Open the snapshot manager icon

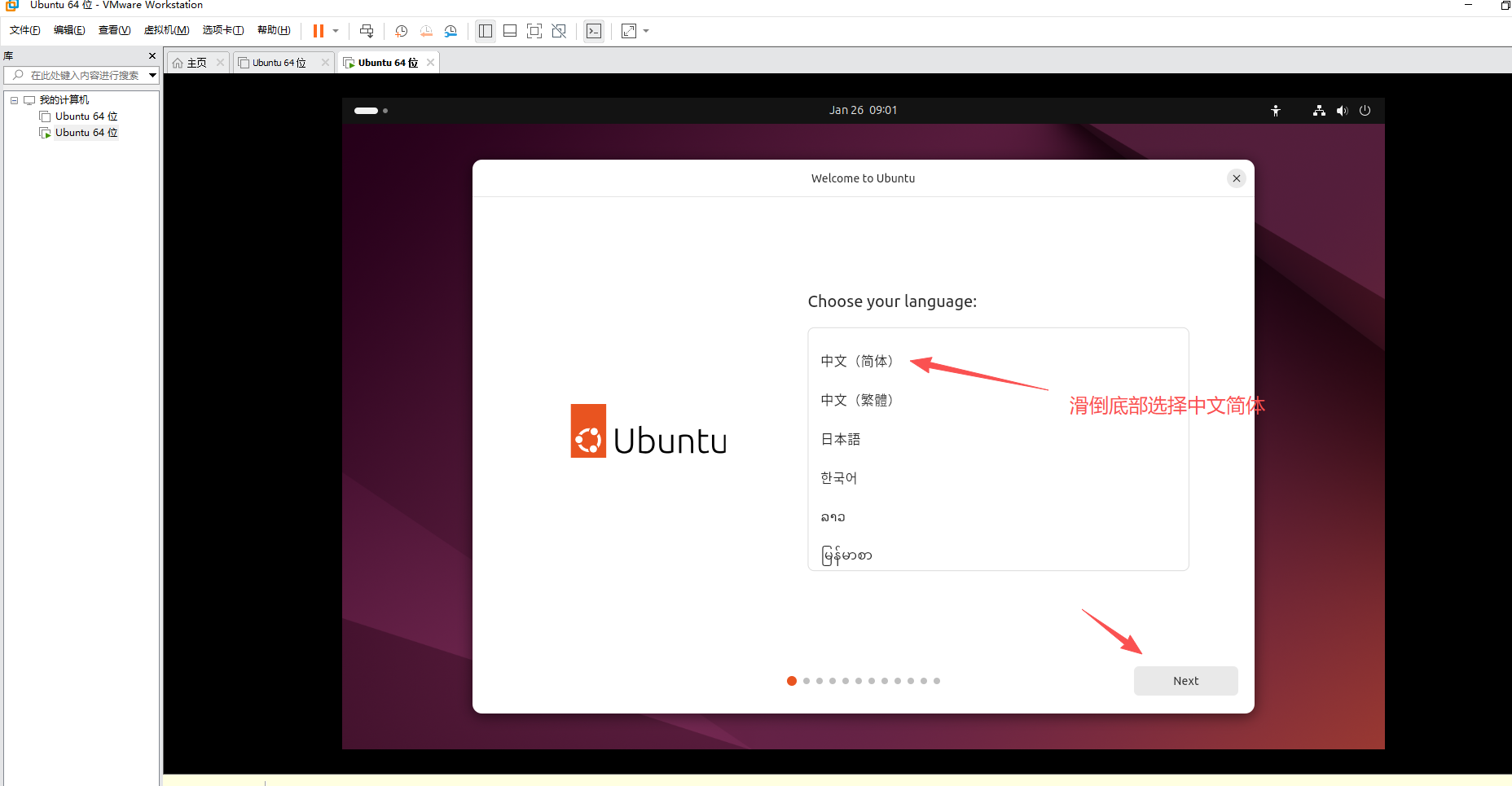pos(451,31)
